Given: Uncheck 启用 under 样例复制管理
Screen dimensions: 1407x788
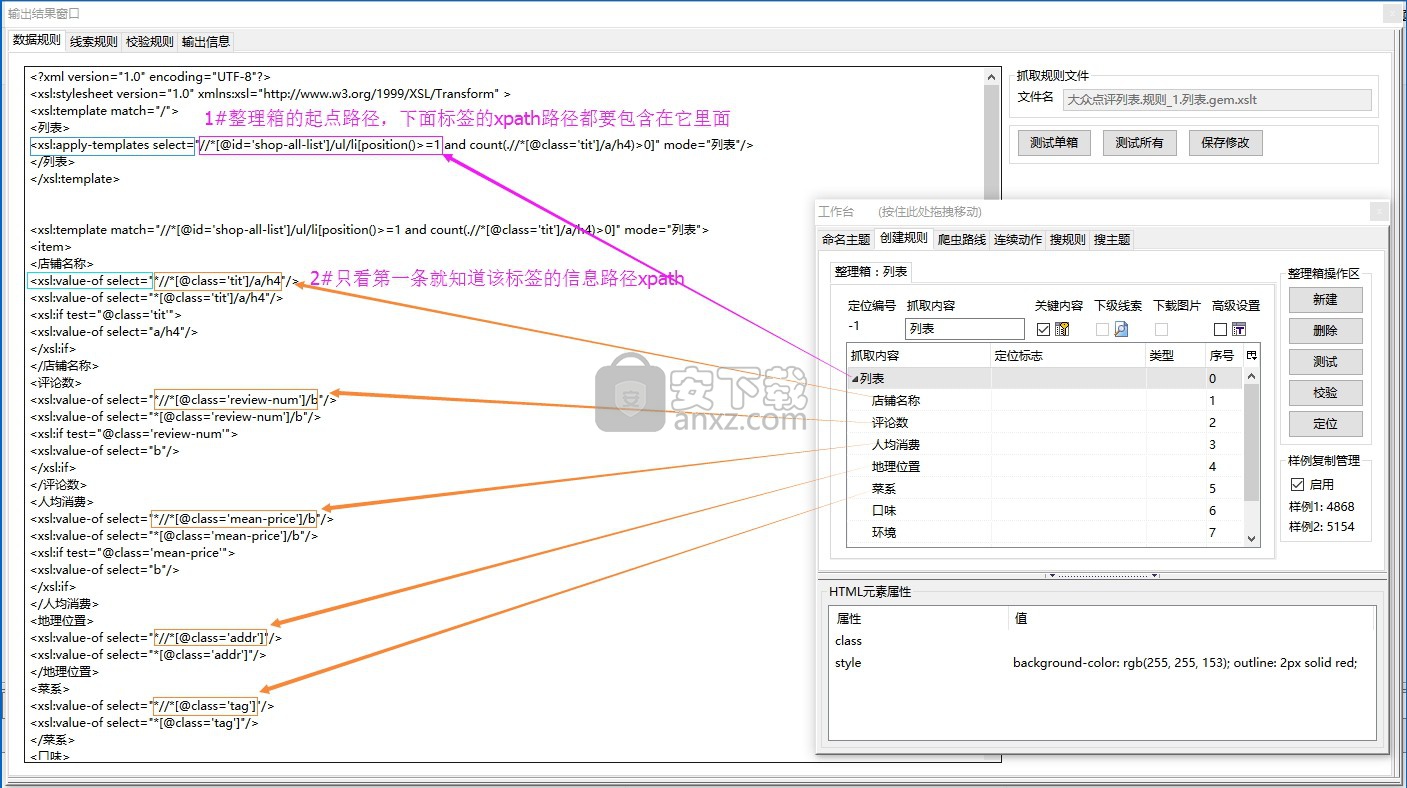Looking at the screenshot, I should [x=1297, y=485].
